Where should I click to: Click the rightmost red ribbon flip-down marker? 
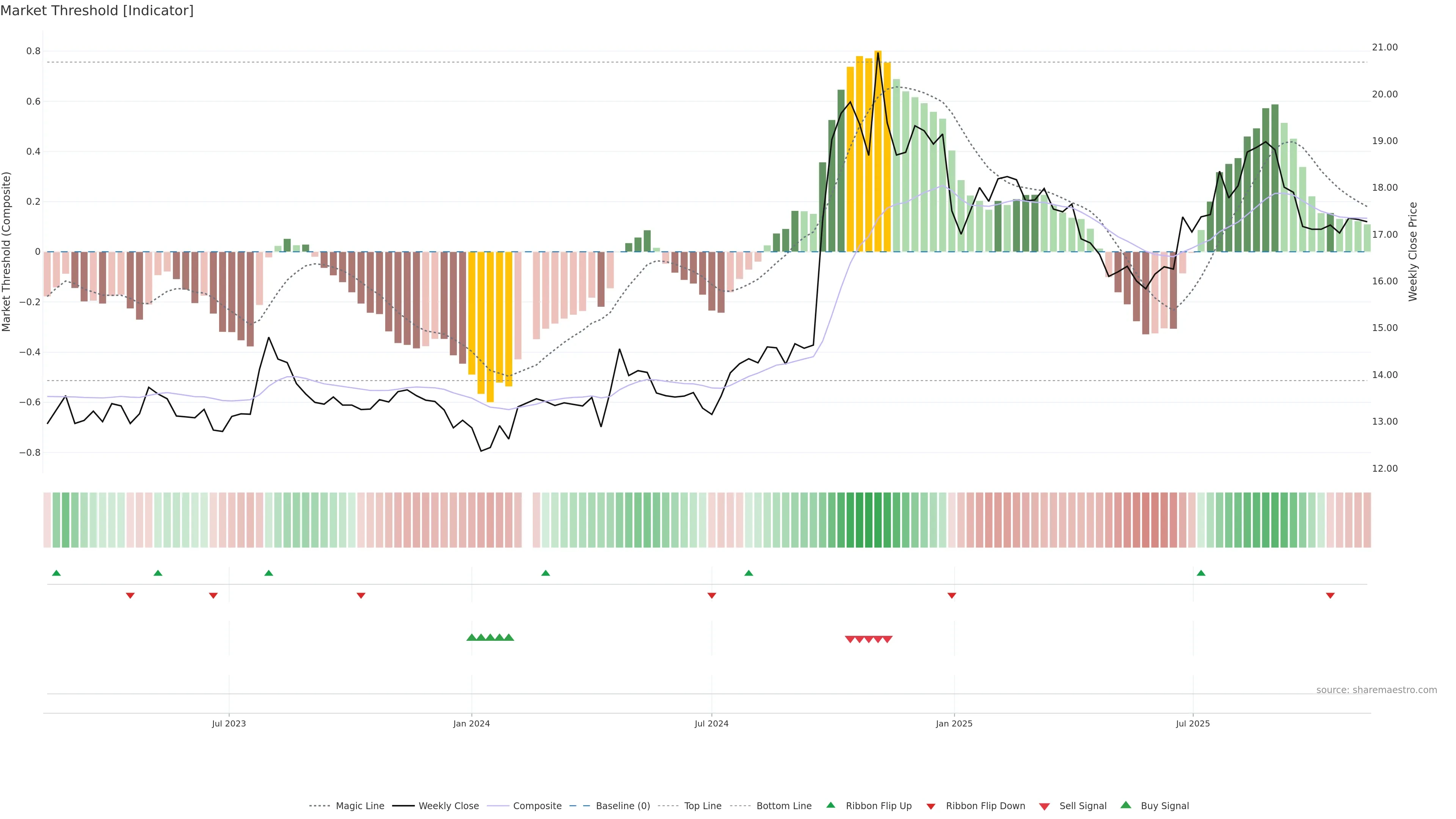pos(1330,595)
